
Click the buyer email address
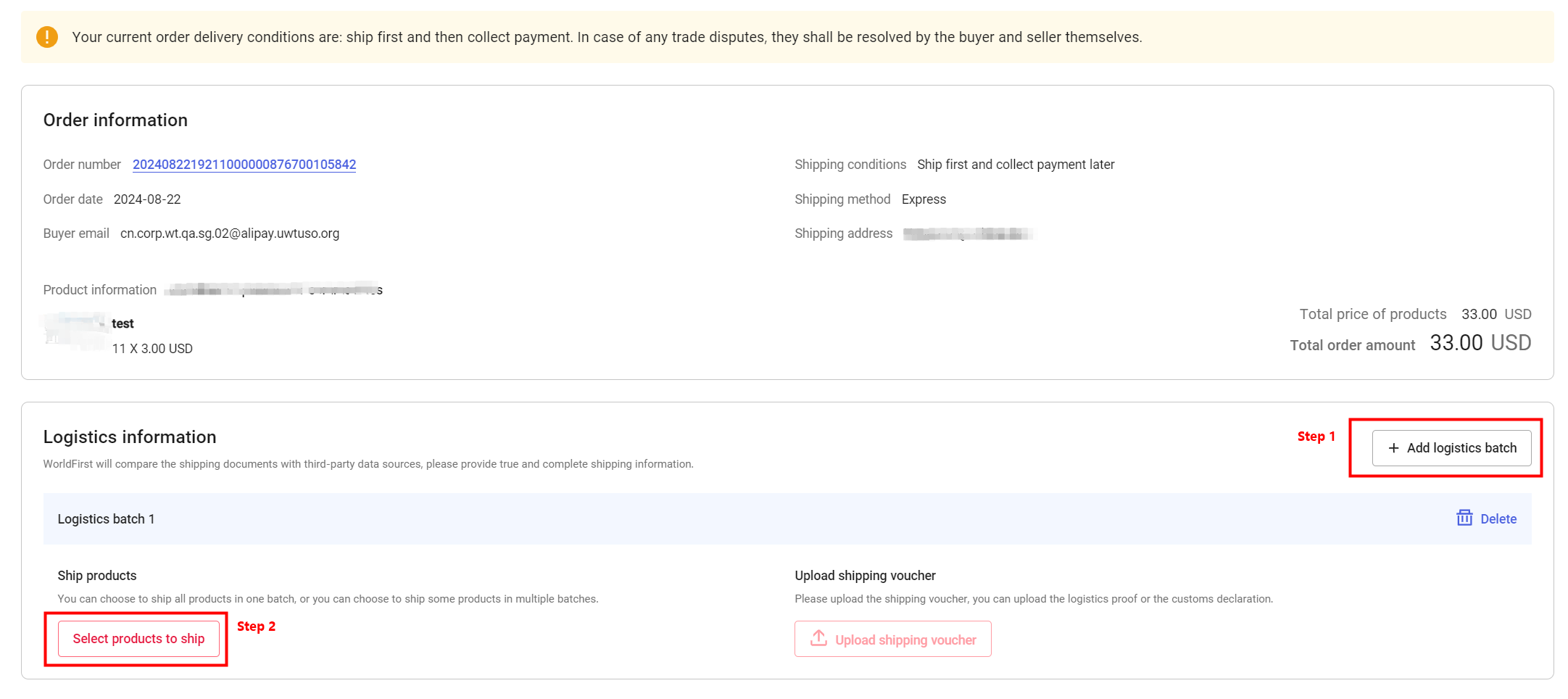pos(230,233)
